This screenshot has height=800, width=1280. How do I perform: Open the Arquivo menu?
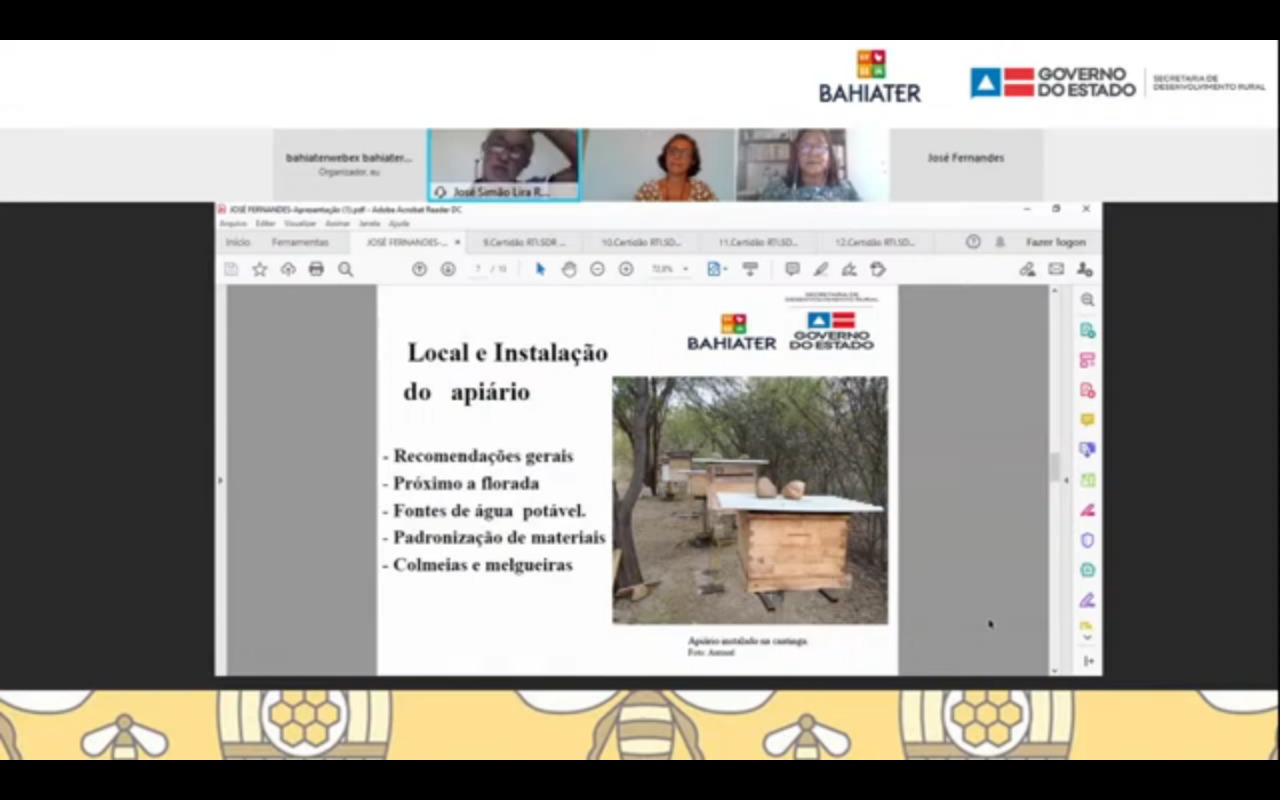[232, 223]
